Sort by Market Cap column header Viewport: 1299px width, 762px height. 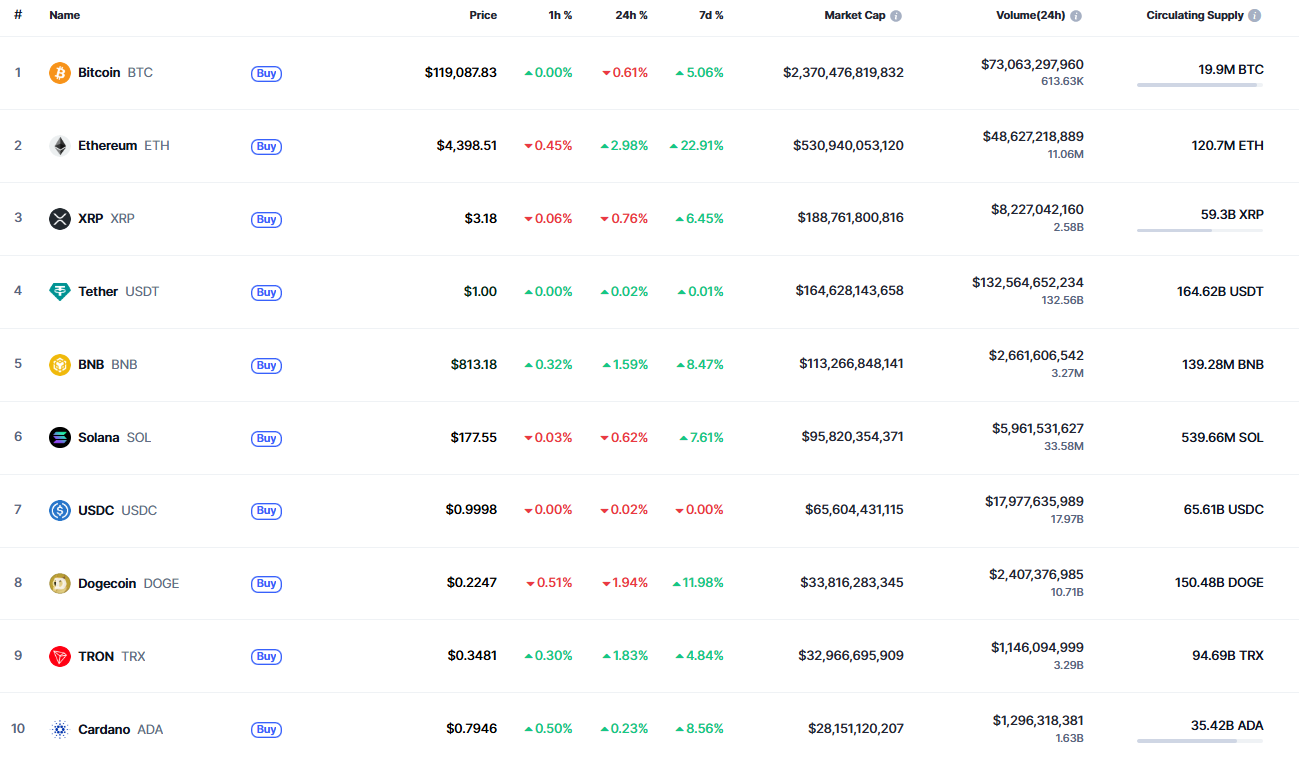coord(855,16)
